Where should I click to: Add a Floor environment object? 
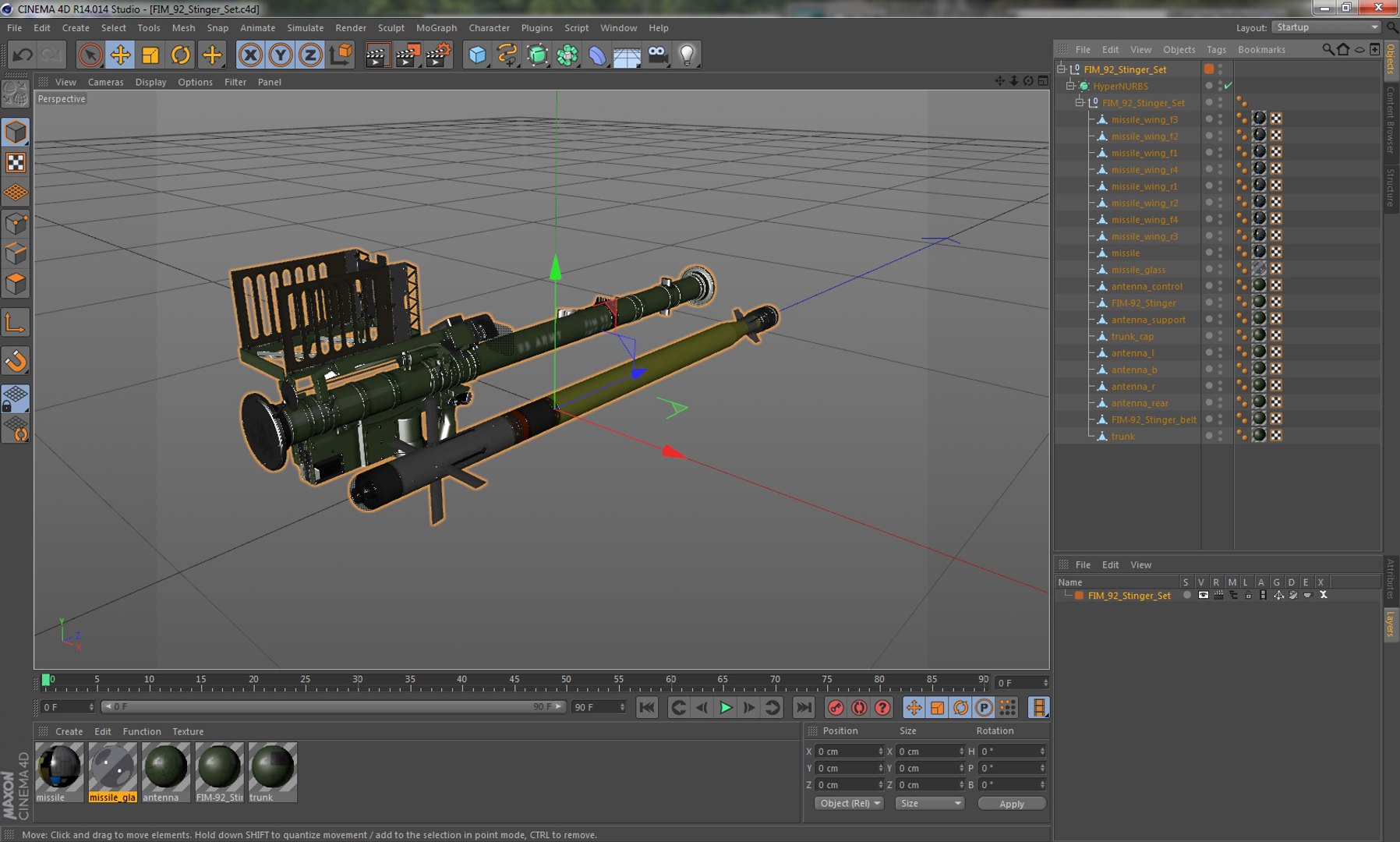click(x=628, y=55)
